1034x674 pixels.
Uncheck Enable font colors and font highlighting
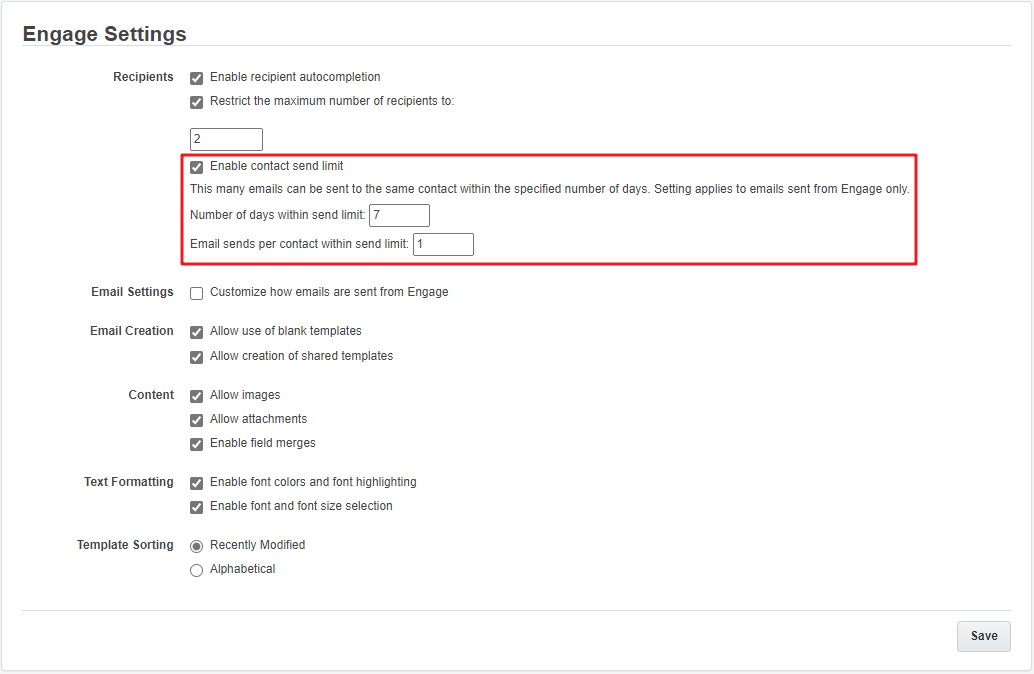click(197, 483)
